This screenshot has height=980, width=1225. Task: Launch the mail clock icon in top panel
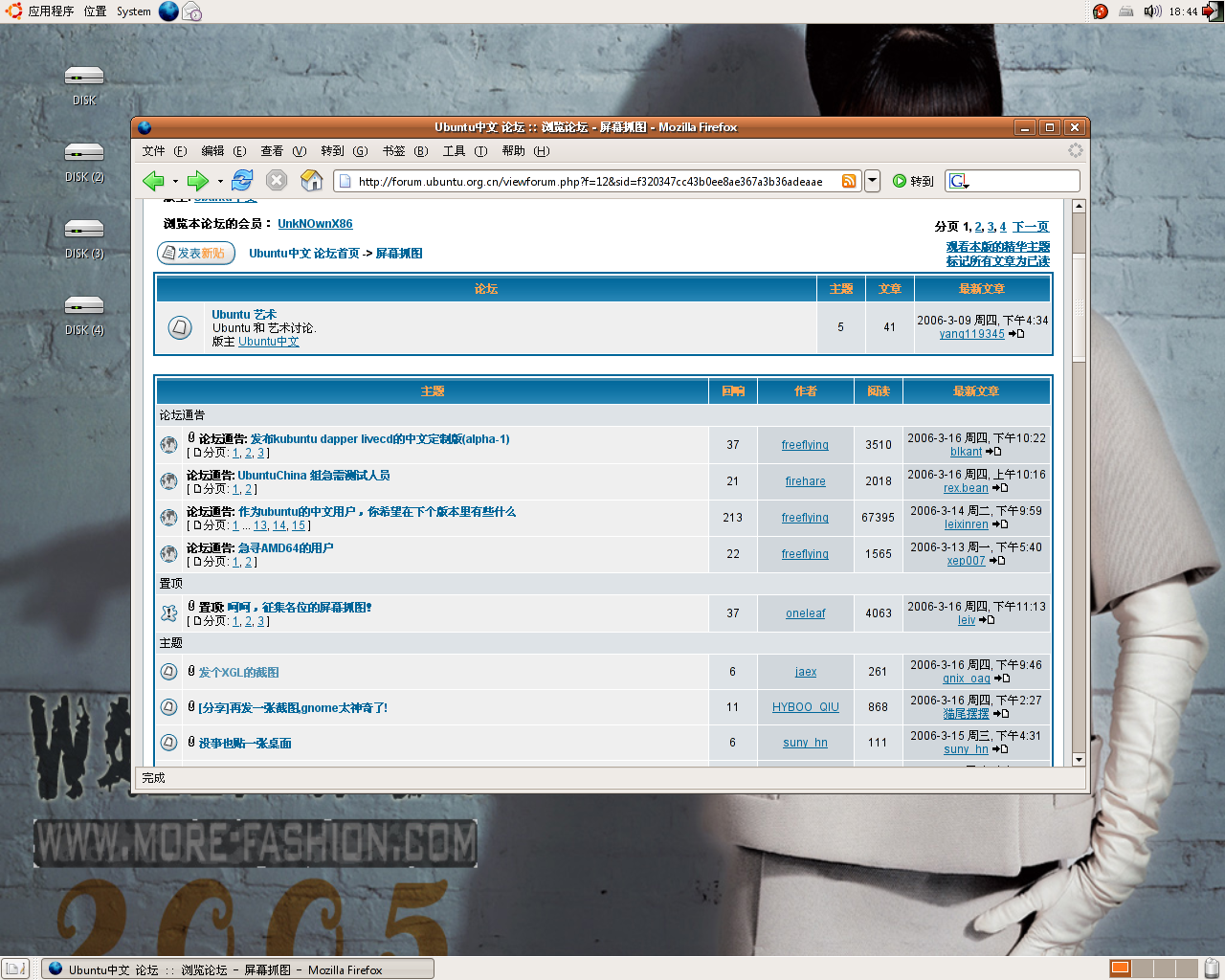[x=192, y=11]
